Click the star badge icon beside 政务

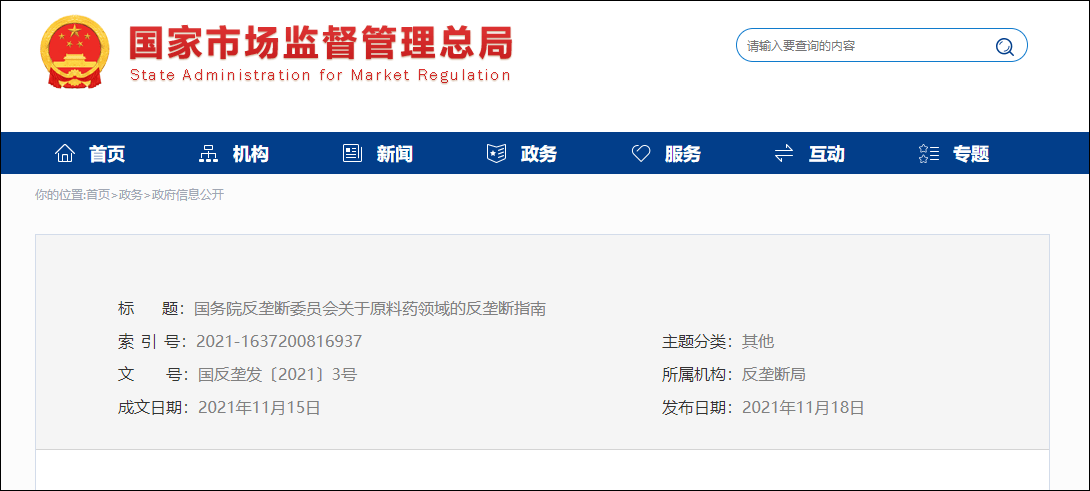[496, 154]
